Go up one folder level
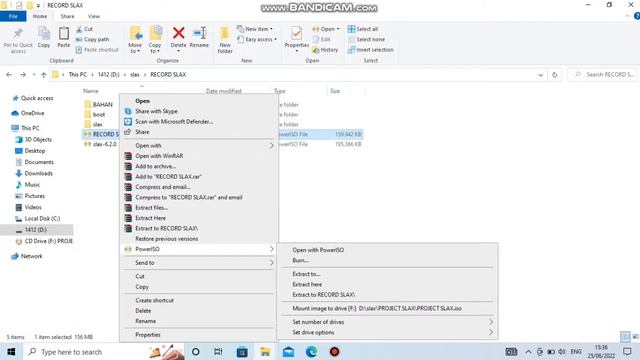Screen dimensions: 640x360 pos(43,75)
